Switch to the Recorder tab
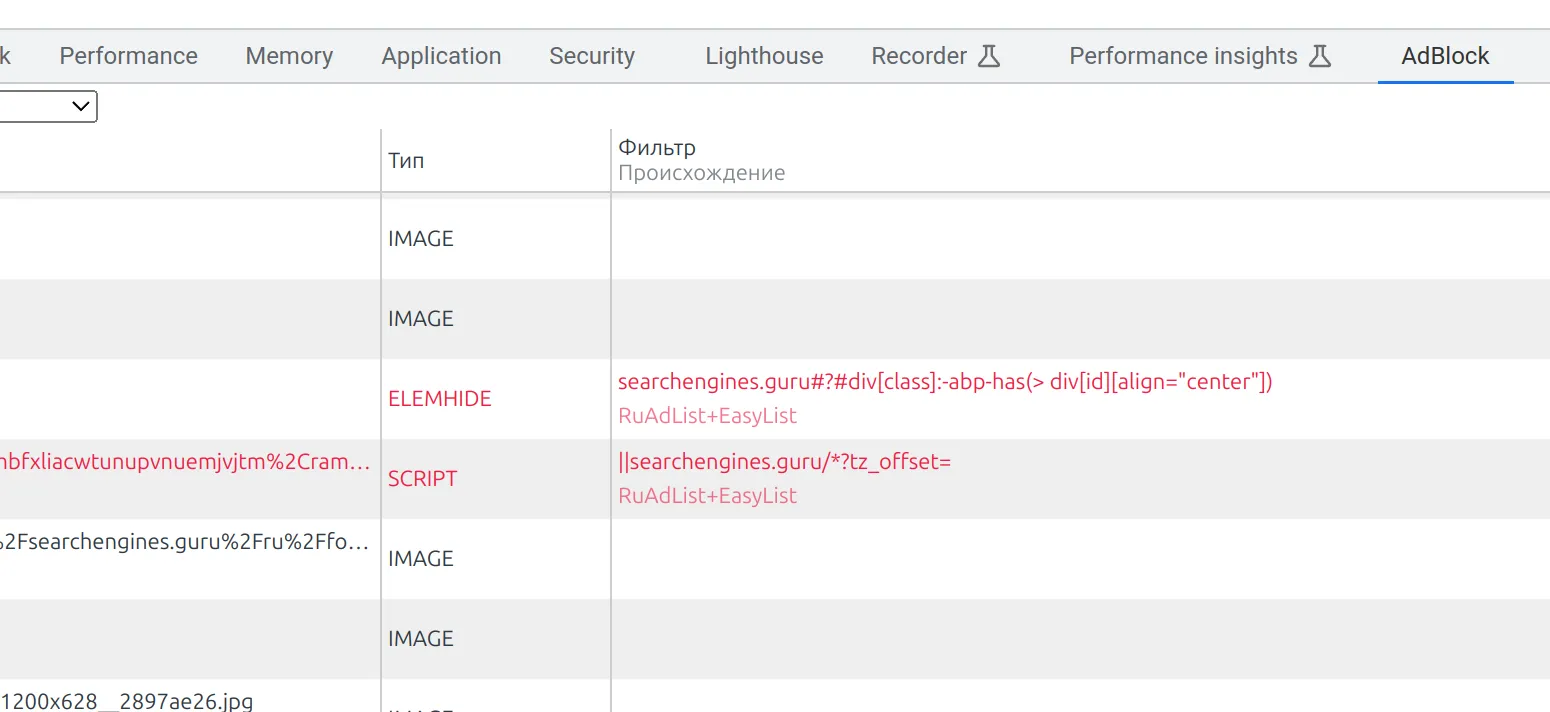 [x=935, y=56]
